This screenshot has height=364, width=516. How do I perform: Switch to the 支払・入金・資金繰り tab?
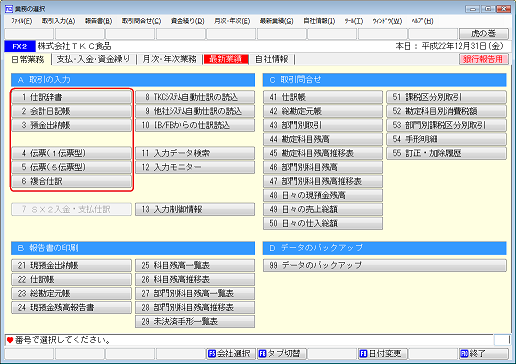(x=93, y=59)
